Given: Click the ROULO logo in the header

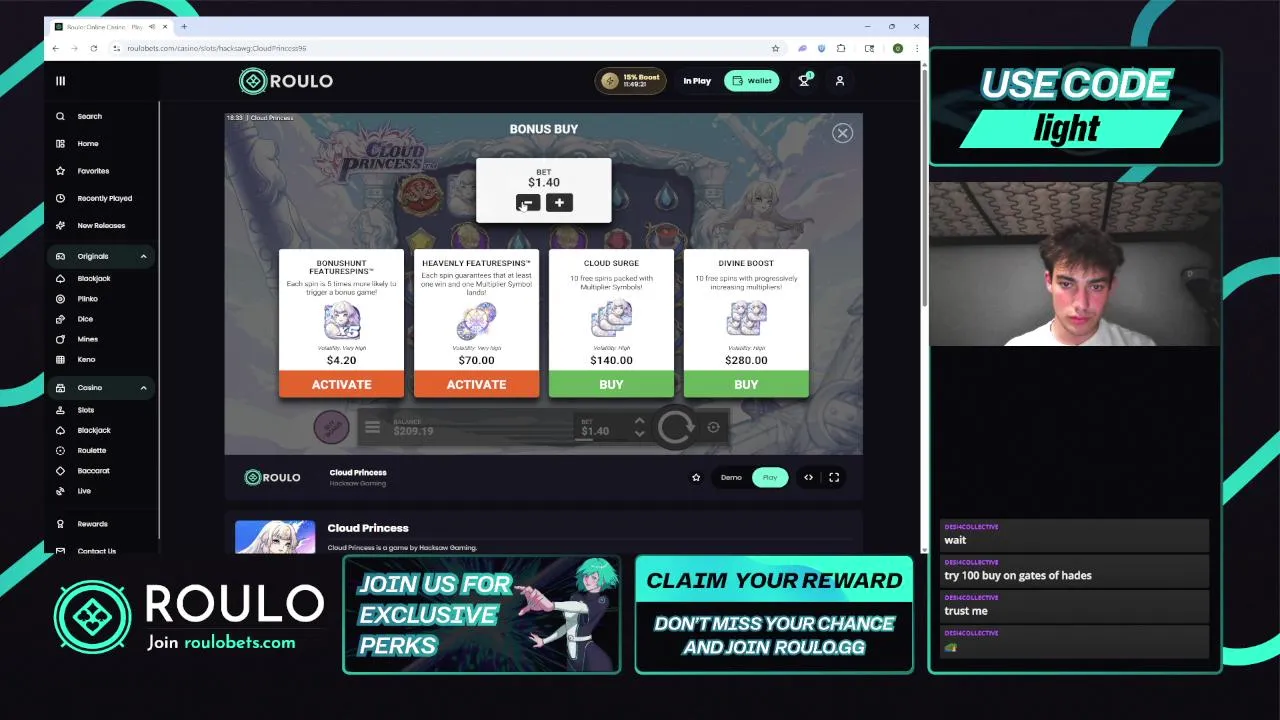Looking at the screenshot, I should pos(286,81).
